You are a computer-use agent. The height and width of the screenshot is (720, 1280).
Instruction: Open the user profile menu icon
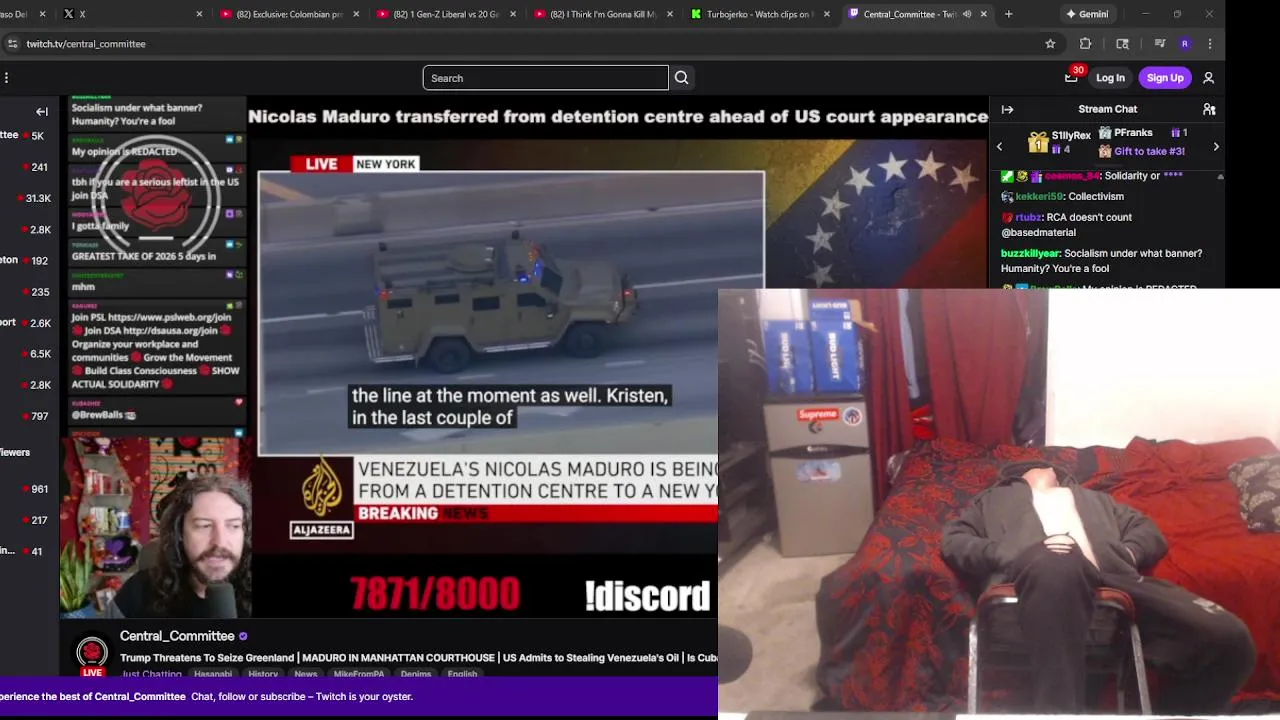click(1208, 78)
